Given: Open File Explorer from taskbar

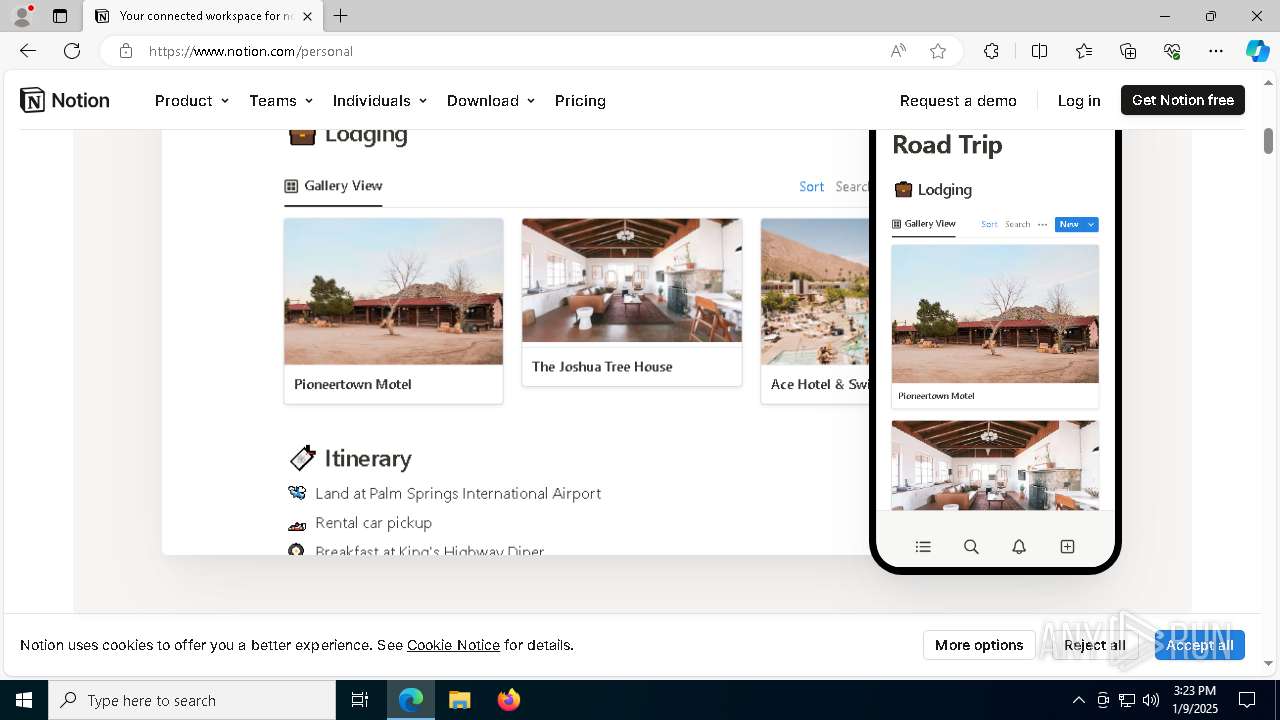Looking at the screenshot, I should (x=459, y=700).
